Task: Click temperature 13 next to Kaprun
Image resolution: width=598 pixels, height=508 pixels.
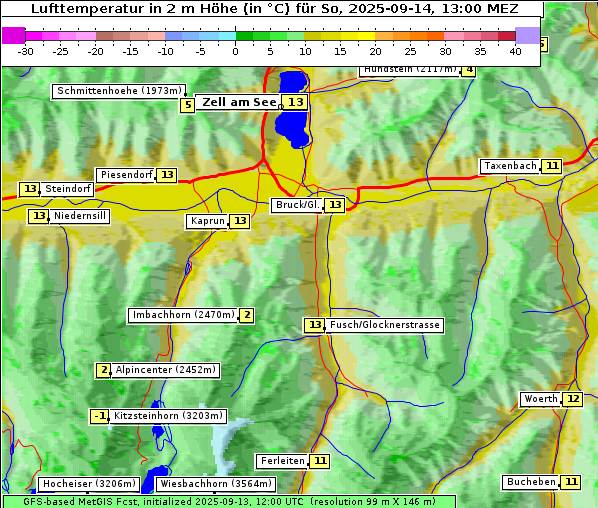Action: [240, 221]
